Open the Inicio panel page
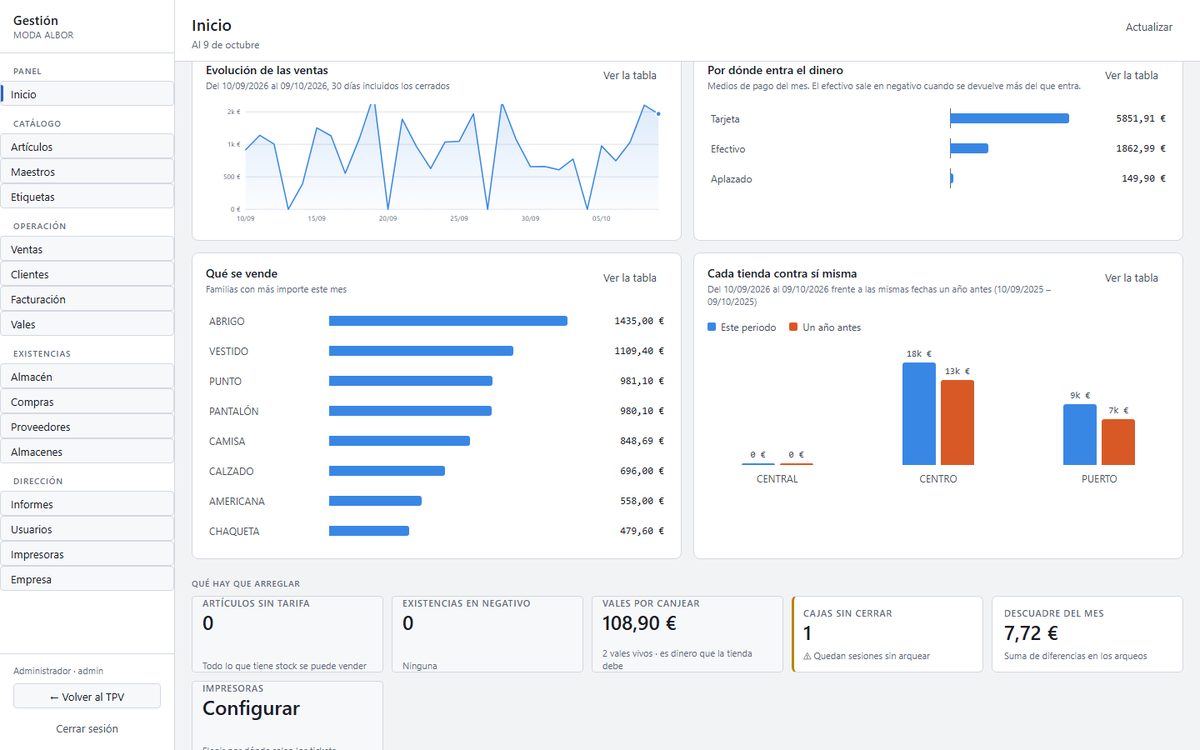 [x=87, y=94]
